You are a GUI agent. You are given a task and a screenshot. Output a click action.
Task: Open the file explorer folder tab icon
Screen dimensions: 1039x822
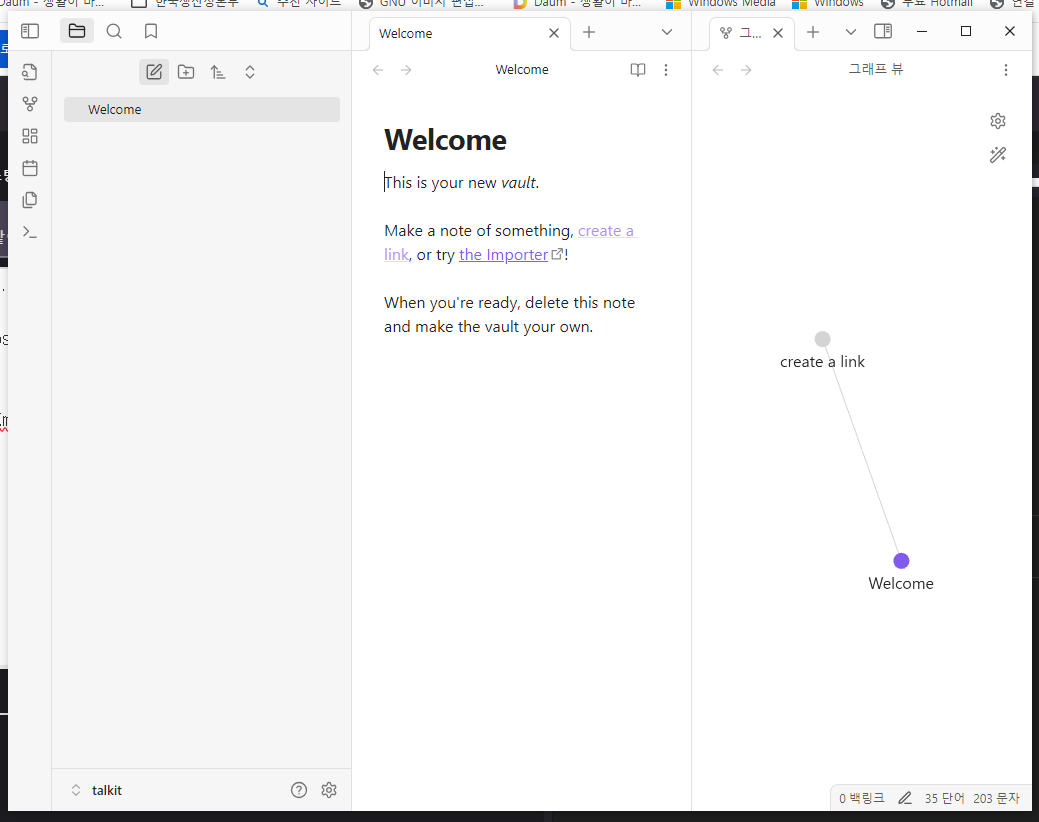point(77,31)
